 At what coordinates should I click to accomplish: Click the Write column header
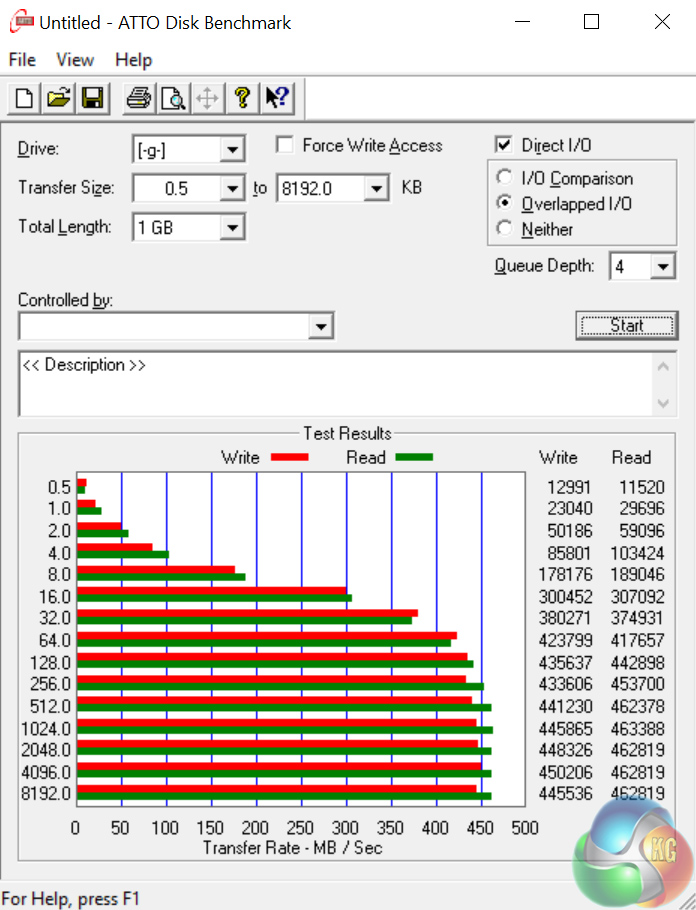pyautogui.click(x=558, y=457)
